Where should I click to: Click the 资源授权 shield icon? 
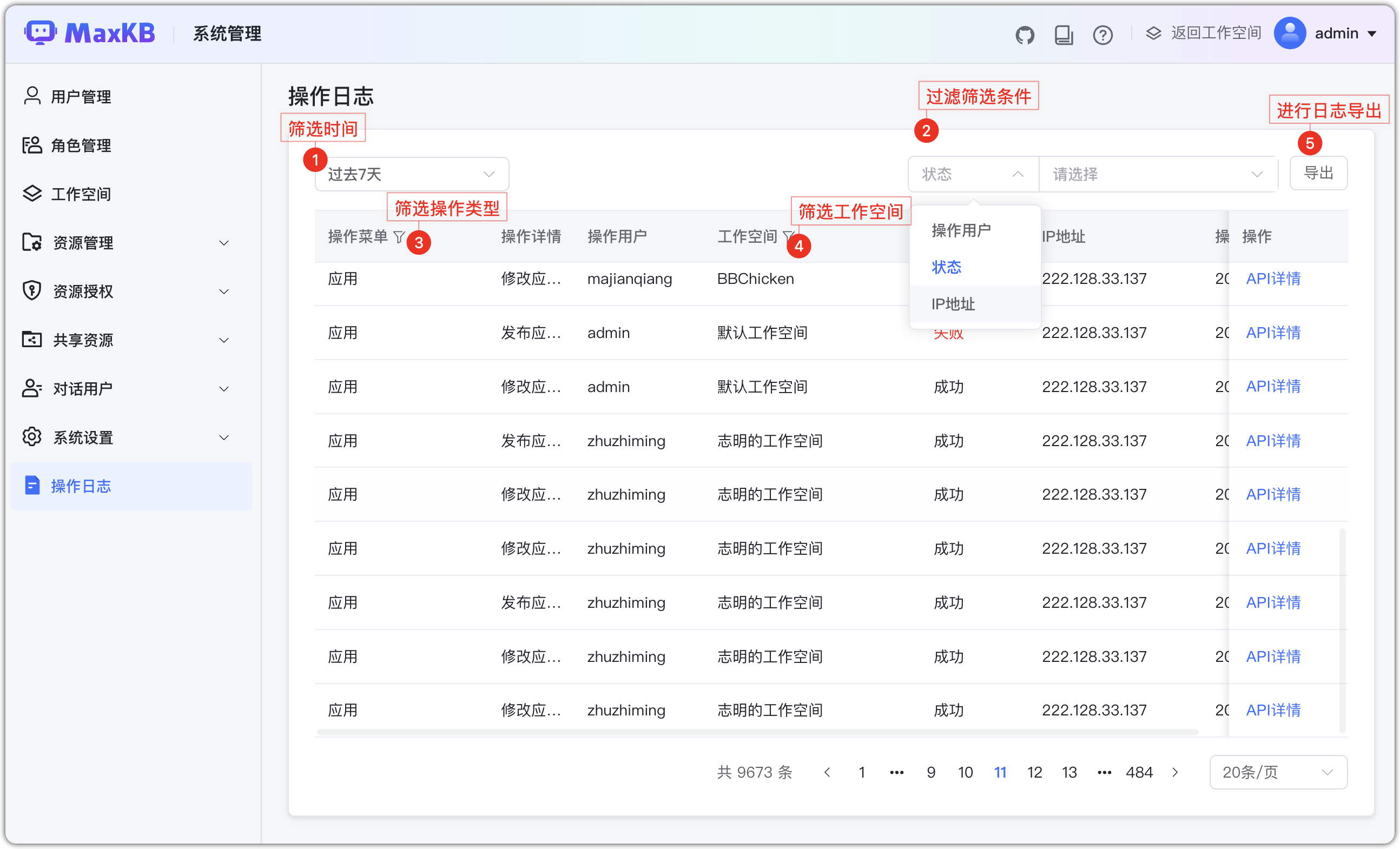pos(32,291)
